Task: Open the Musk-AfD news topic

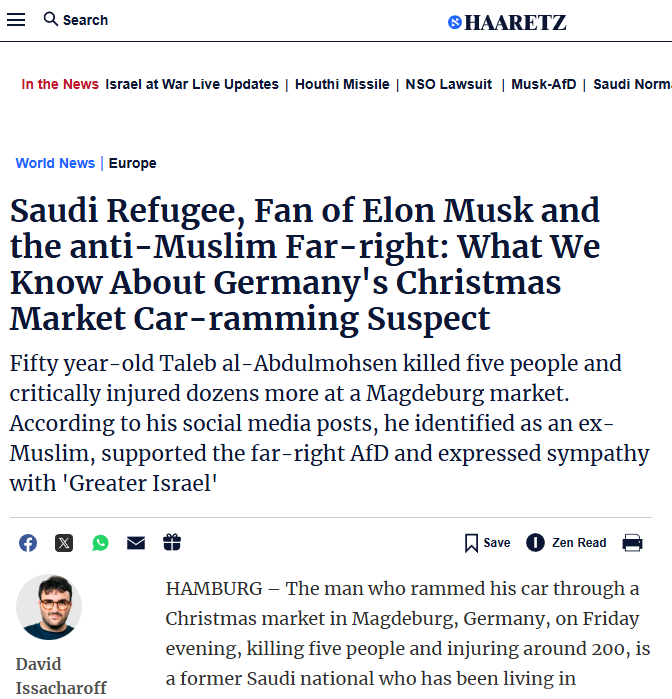Action: tap(544, 85)
